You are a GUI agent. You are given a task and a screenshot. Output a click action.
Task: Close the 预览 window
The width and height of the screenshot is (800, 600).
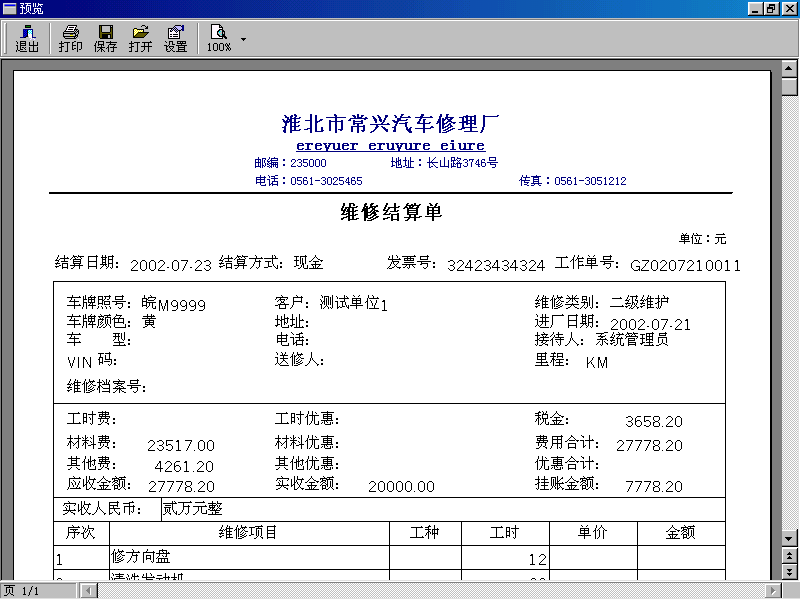point(789,9)
